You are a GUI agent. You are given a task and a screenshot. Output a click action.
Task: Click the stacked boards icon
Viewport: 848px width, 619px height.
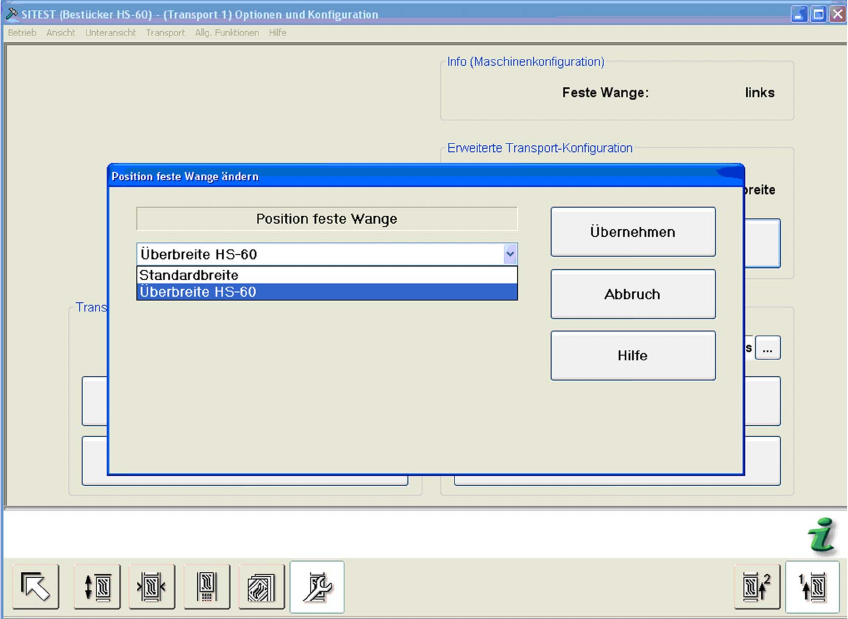(x=261, y=586)
